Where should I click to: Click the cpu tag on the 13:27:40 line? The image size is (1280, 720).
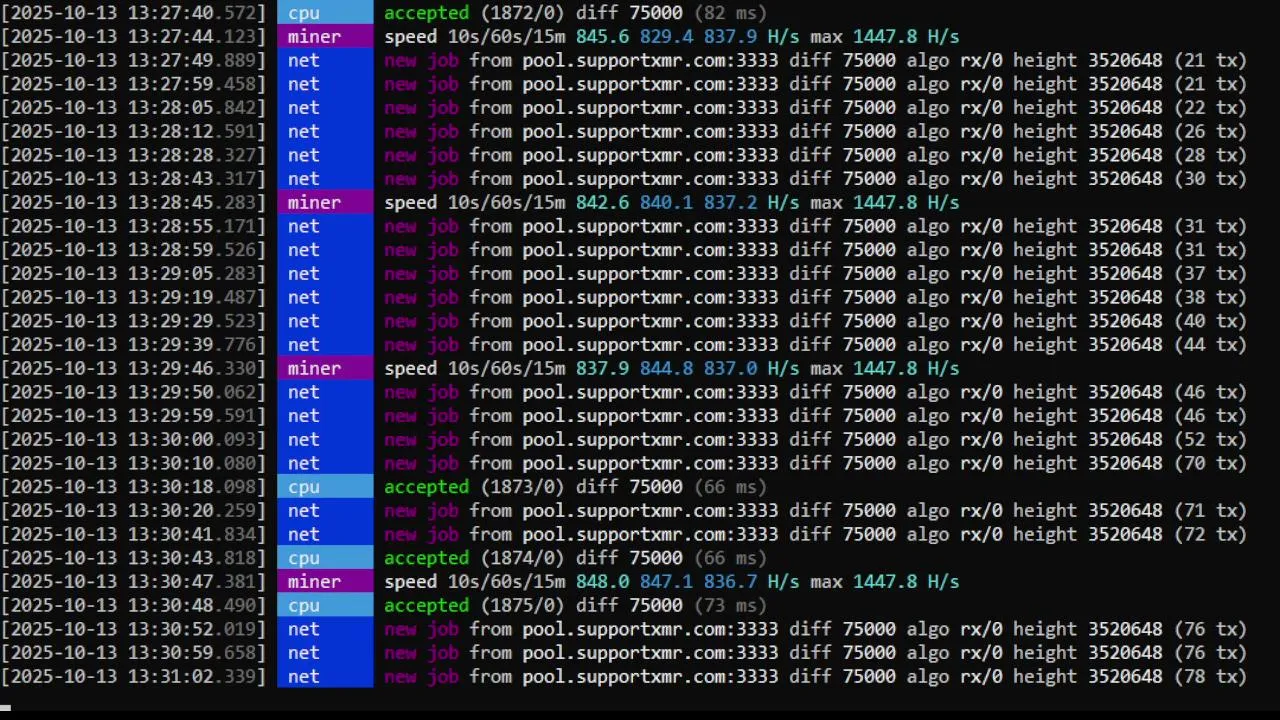[x=325, y=13]
